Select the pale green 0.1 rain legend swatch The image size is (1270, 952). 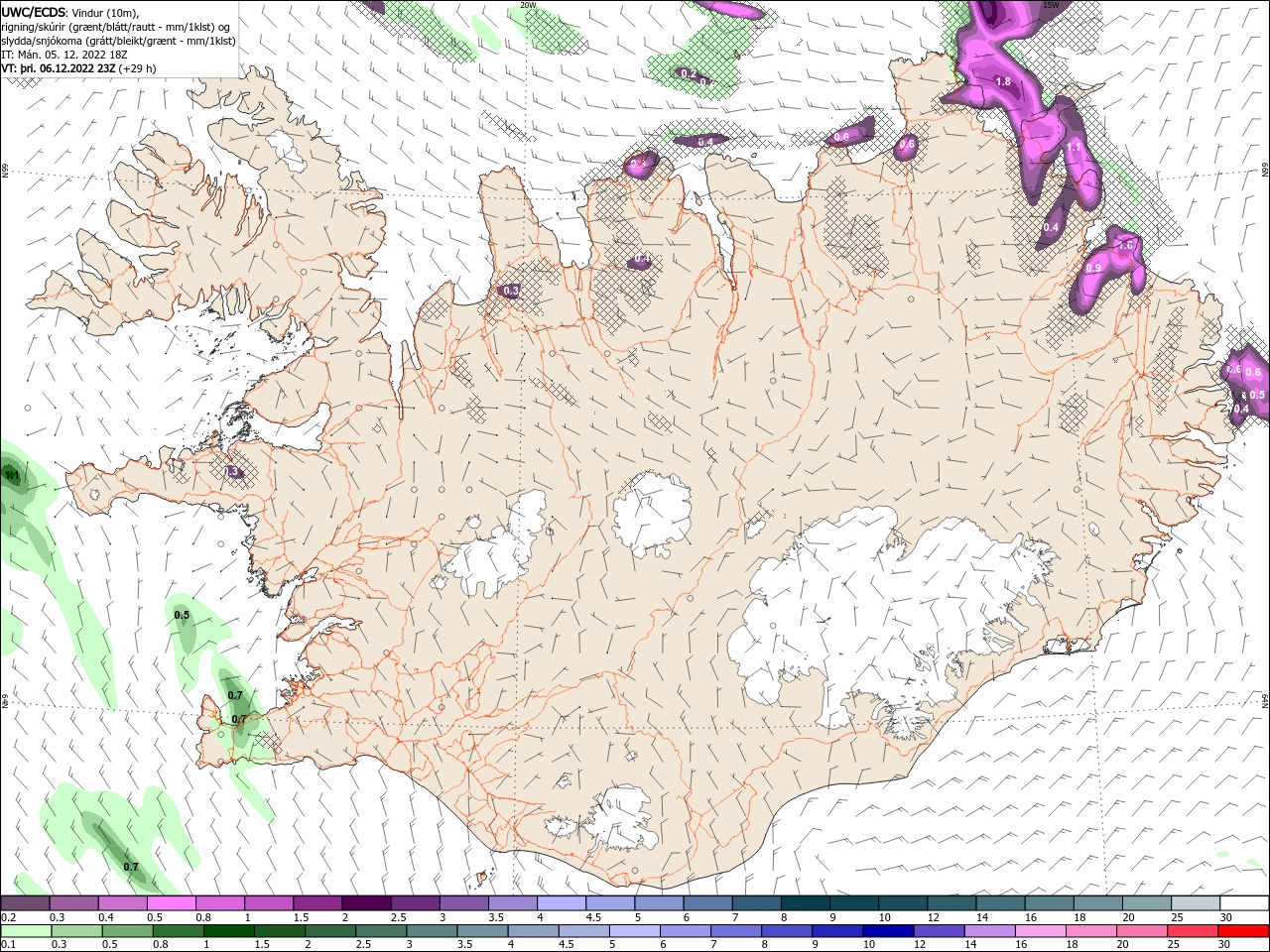click(26, 931)
